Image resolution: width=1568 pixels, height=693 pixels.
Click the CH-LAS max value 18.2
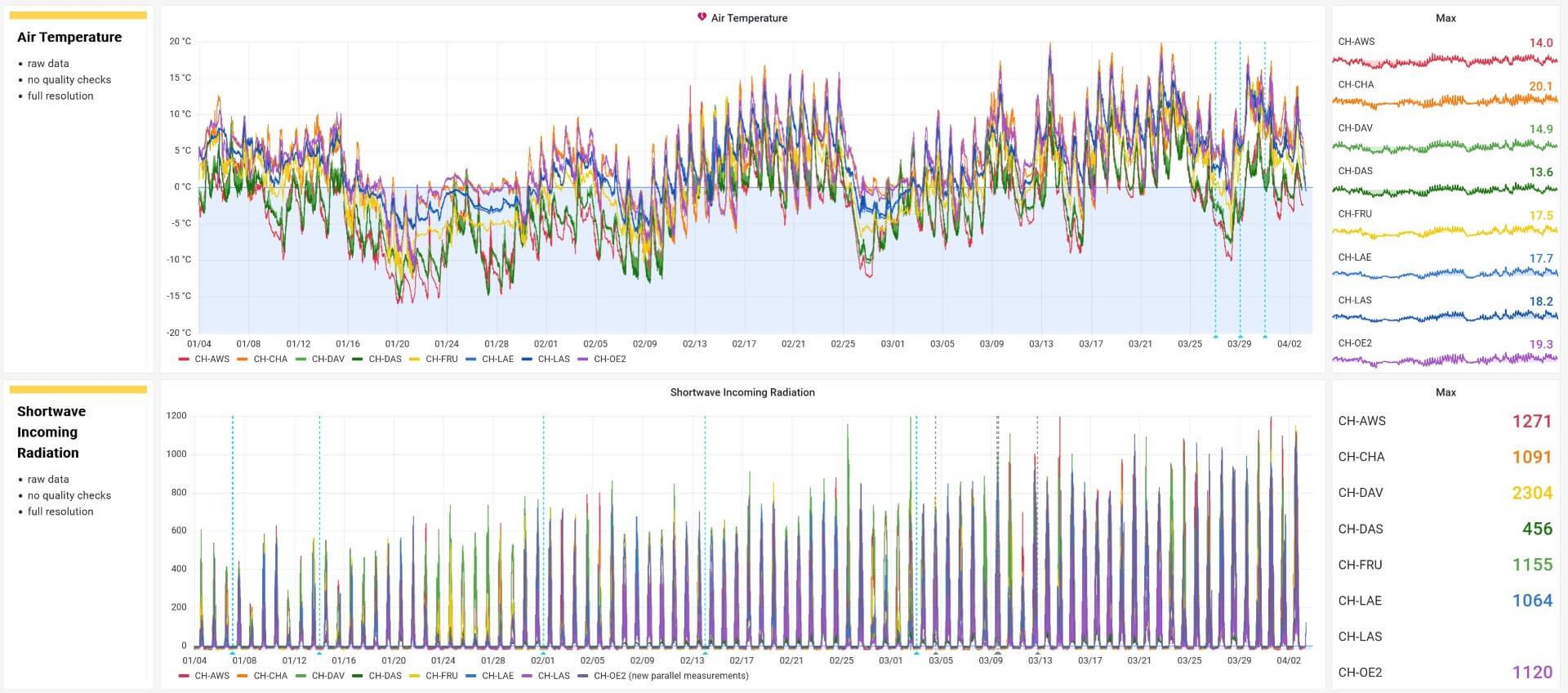(1540, 302)
